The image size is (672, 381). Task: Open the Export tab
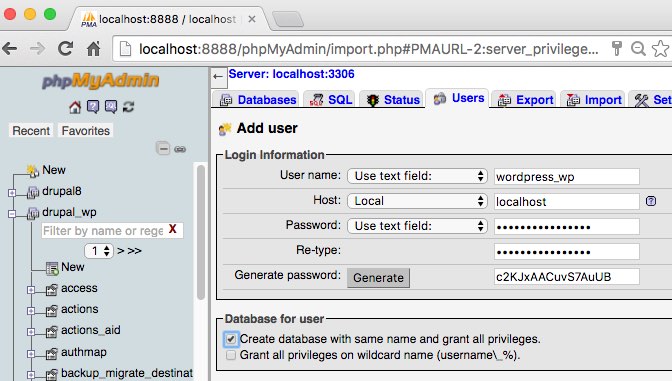[524, 99]
